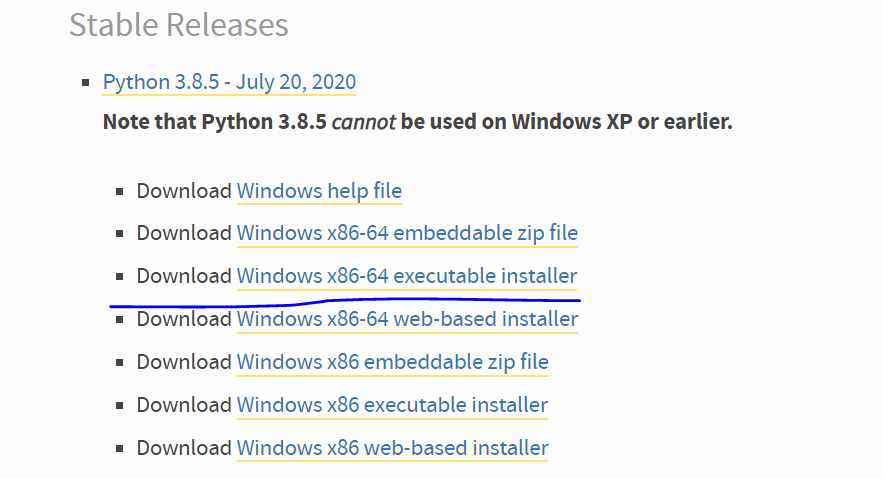Click the bullet before x86 embeddable zip file
Image resolution: width=883 pixels, height=478 pixels.
click(120, 362)
